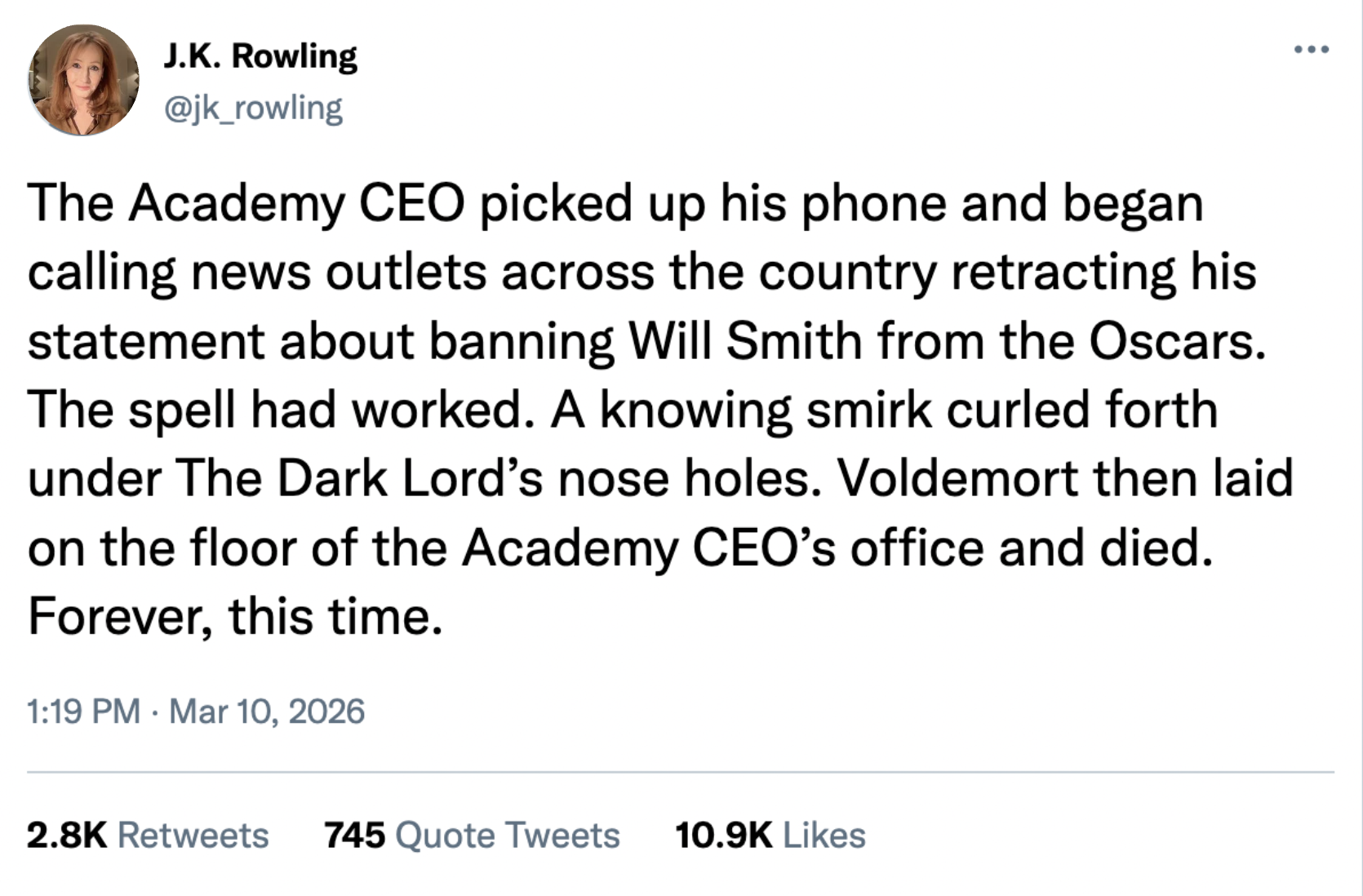Click the @jk_rowling handle

click(253, 108)
